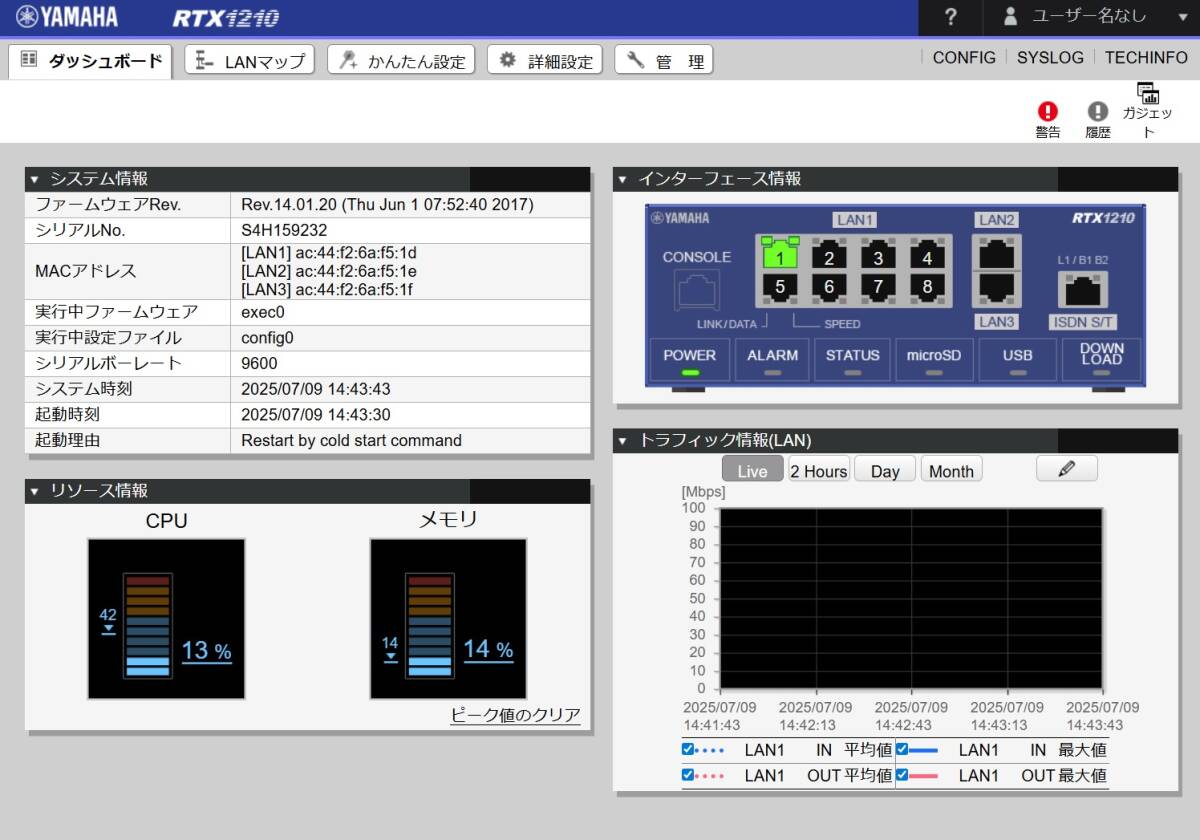Click the CPU usage meter gauge
The height and width of the screenshot is (840, 1200).
click(166, 619)
